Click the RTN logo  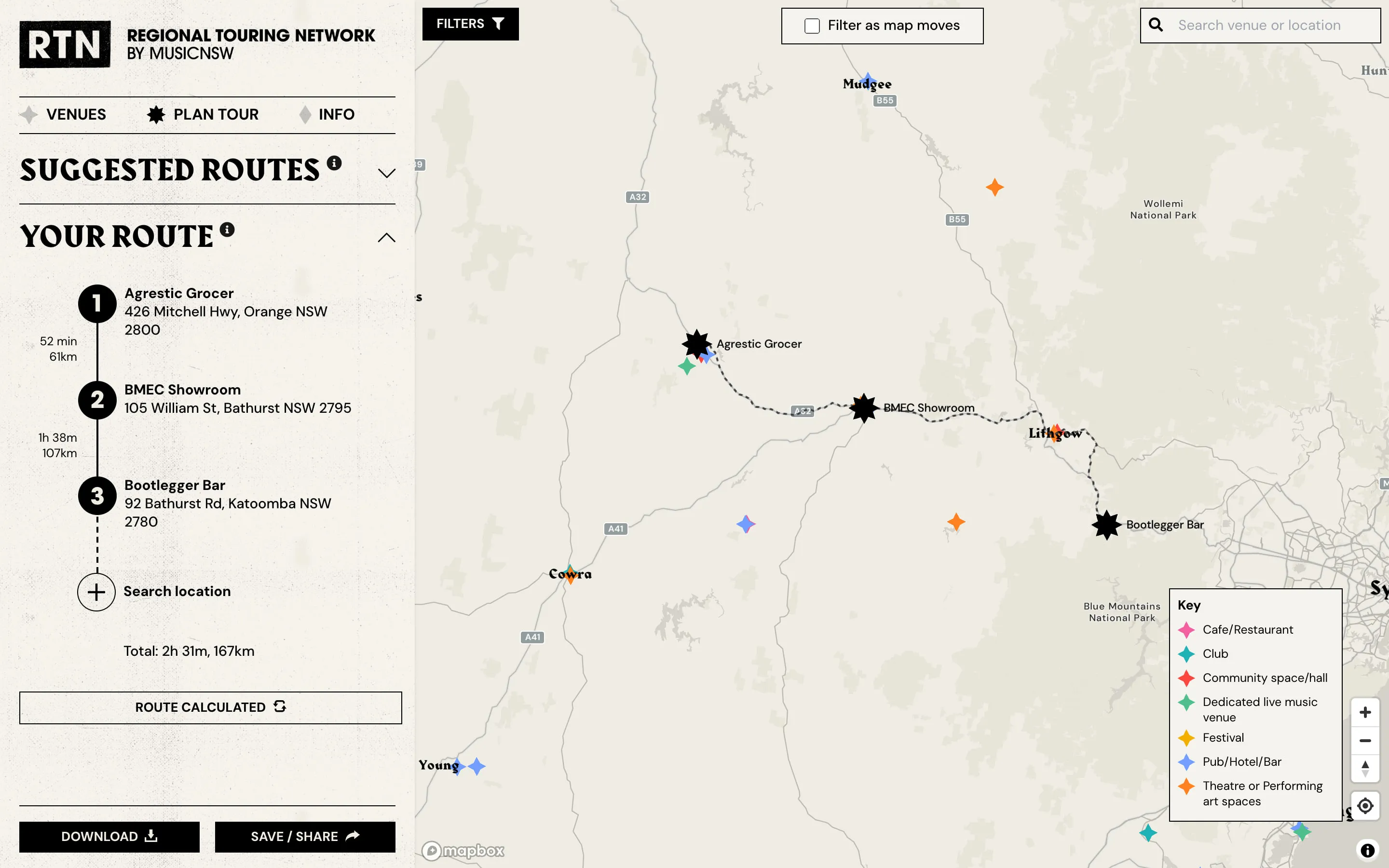(65, 44)
